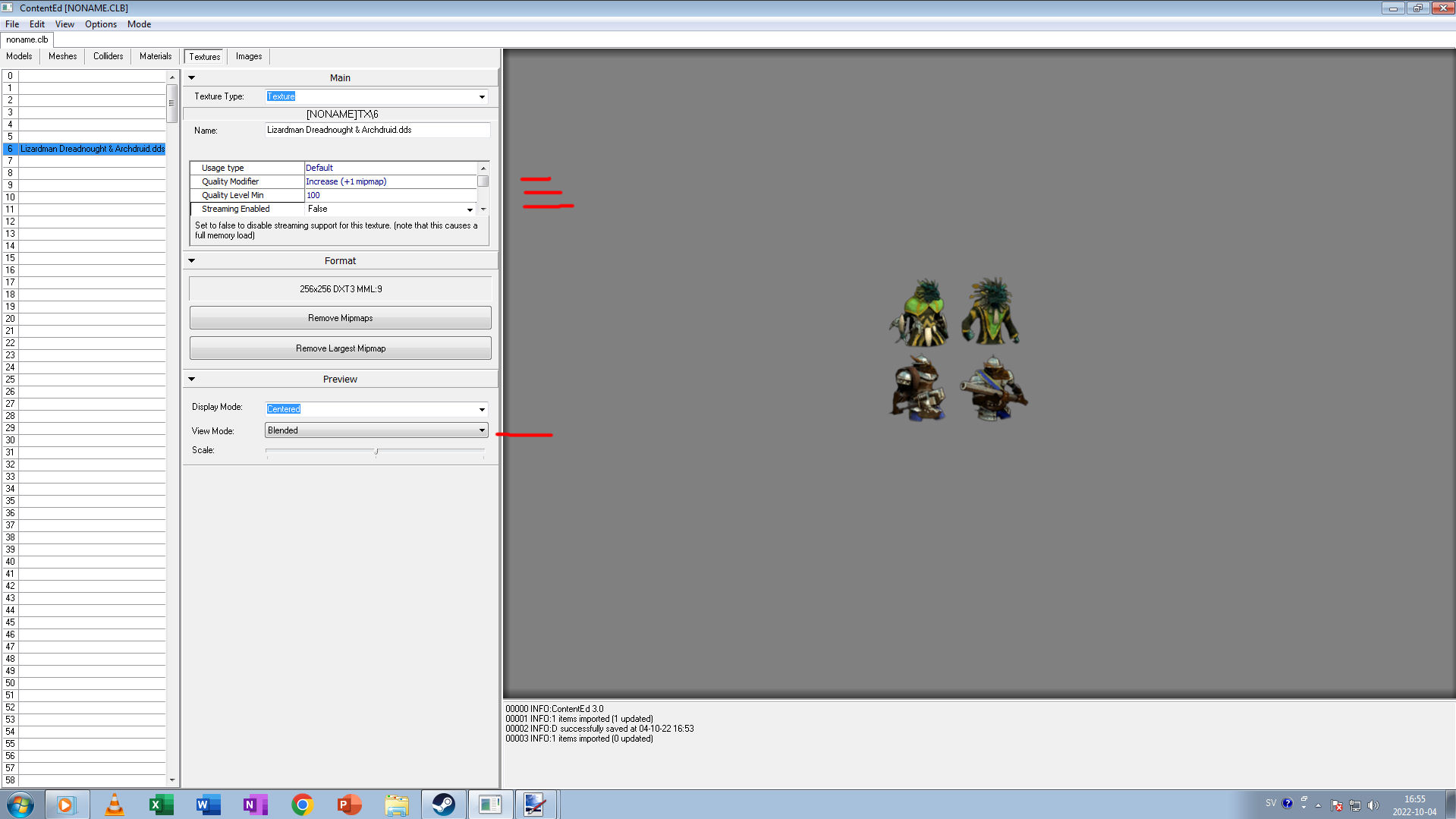Collapse the Format section
Viewport: 1456px width, 819px height.
tap(192, 260)
